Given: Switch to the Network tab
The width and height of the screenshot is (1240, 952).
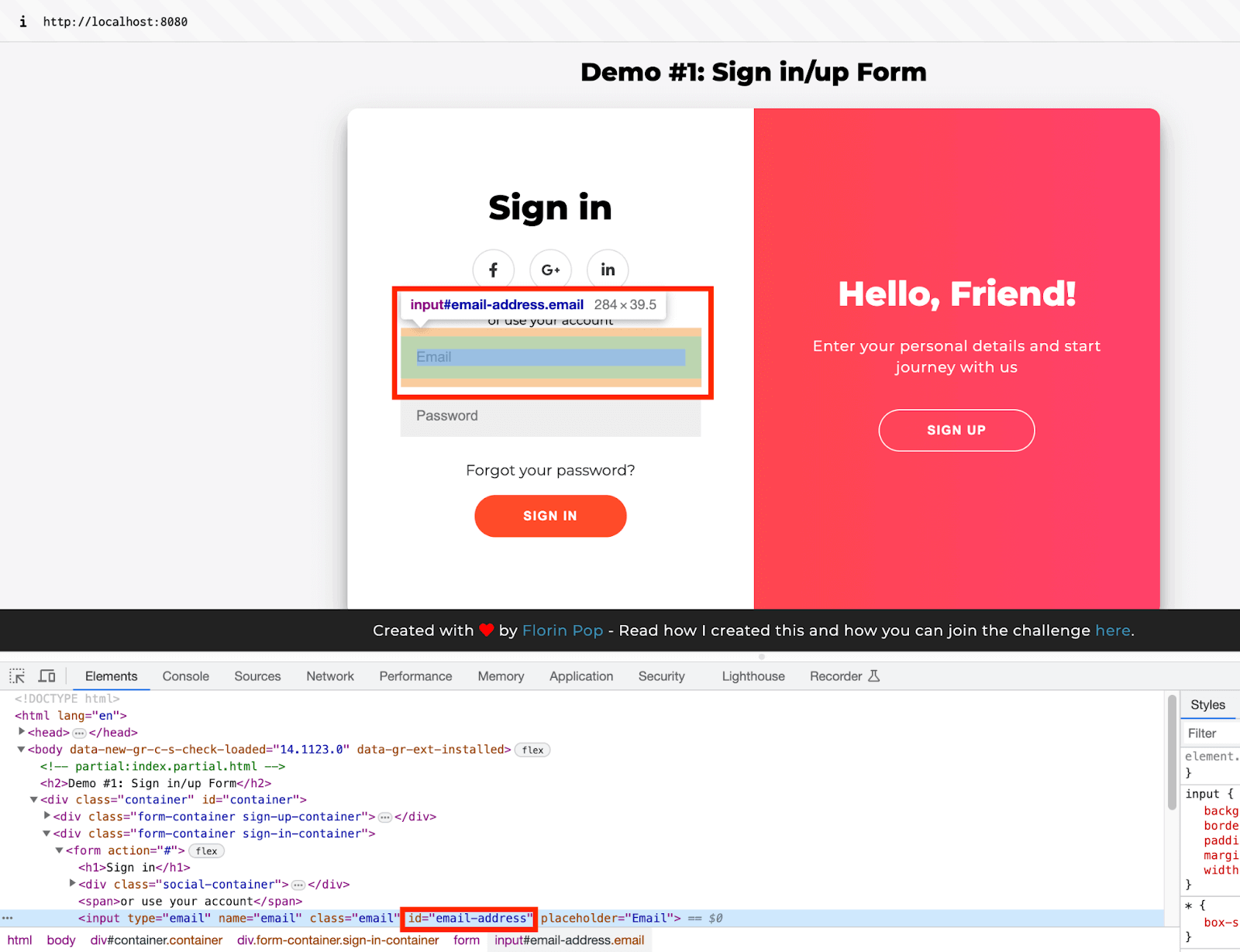Looking at the screenshot, I should [x=330, y=676].
